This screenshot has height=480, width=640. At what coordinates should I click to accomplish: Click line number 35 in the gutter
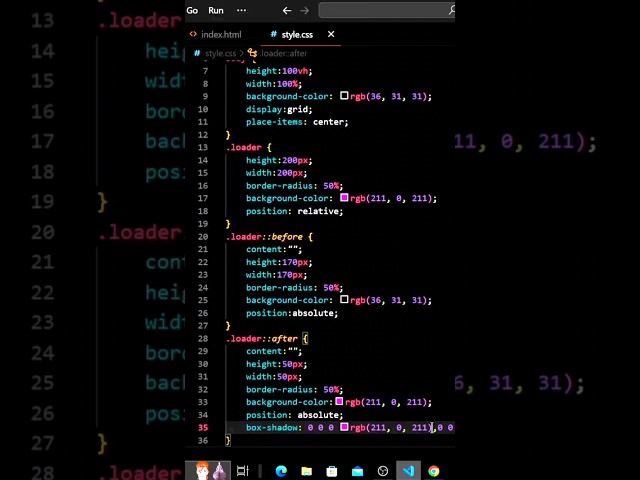[203, 427]
